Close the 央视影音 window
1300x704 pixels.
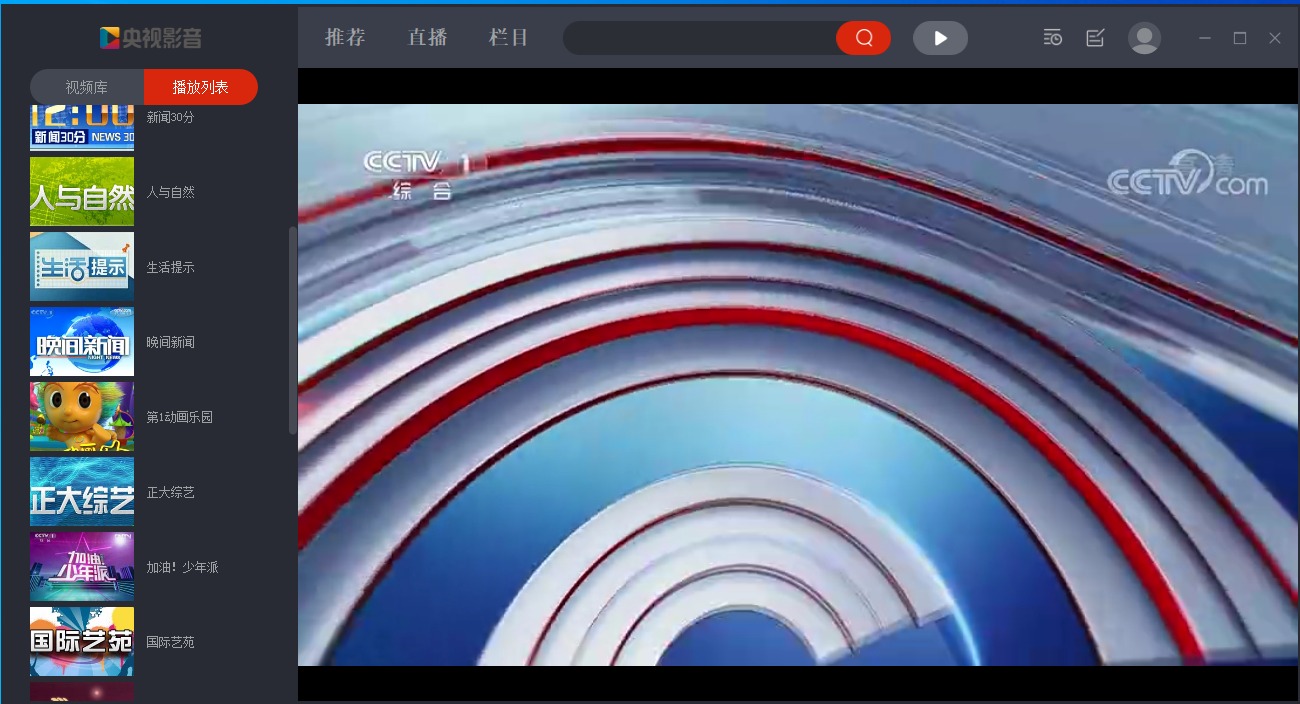point(1275,38)
